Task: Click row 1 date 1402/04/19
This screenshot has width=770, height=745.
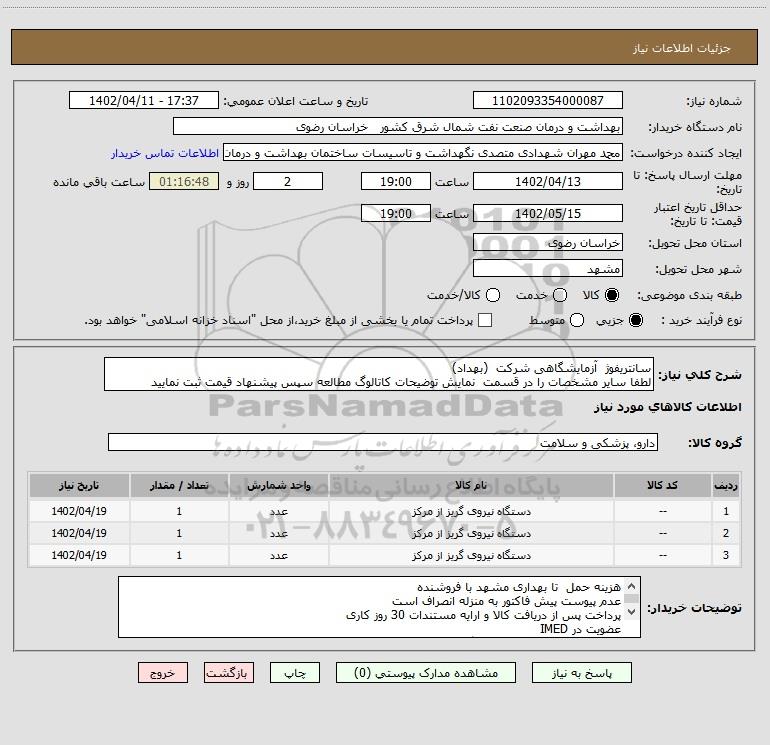Action: pyautogui.click(x=79, y=511)
